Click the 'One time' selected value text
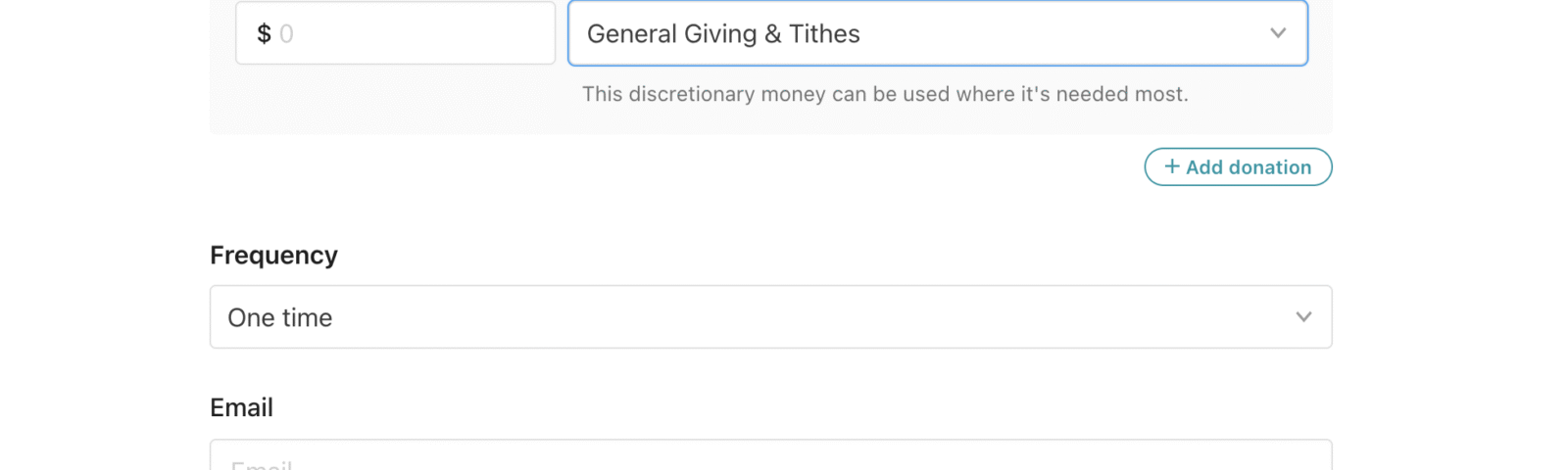The image size is (1568, 470). pyautogui.click(x=280, y=318)
